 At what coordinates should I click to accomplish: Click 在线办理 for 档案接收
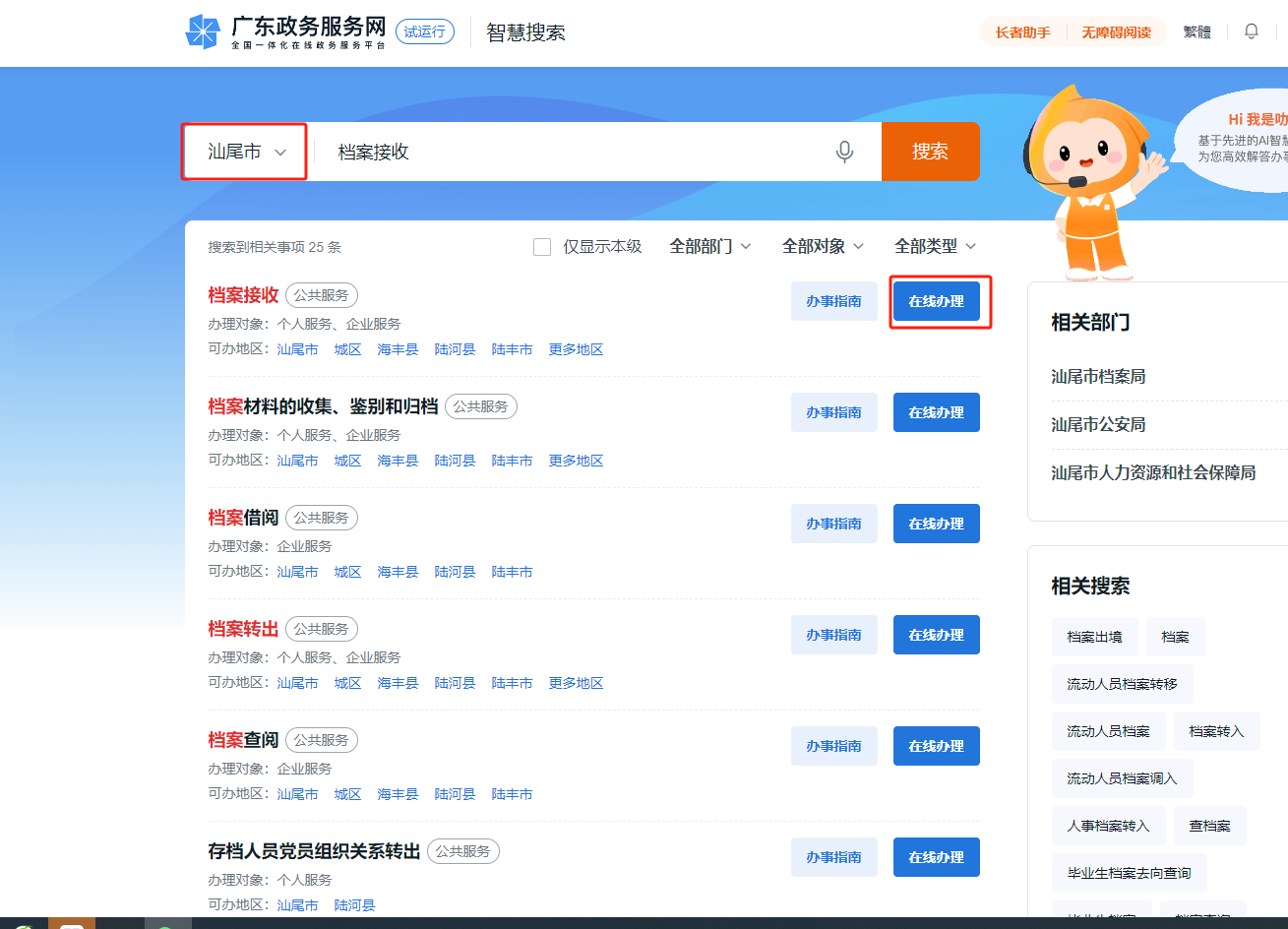tap(936, 301)
